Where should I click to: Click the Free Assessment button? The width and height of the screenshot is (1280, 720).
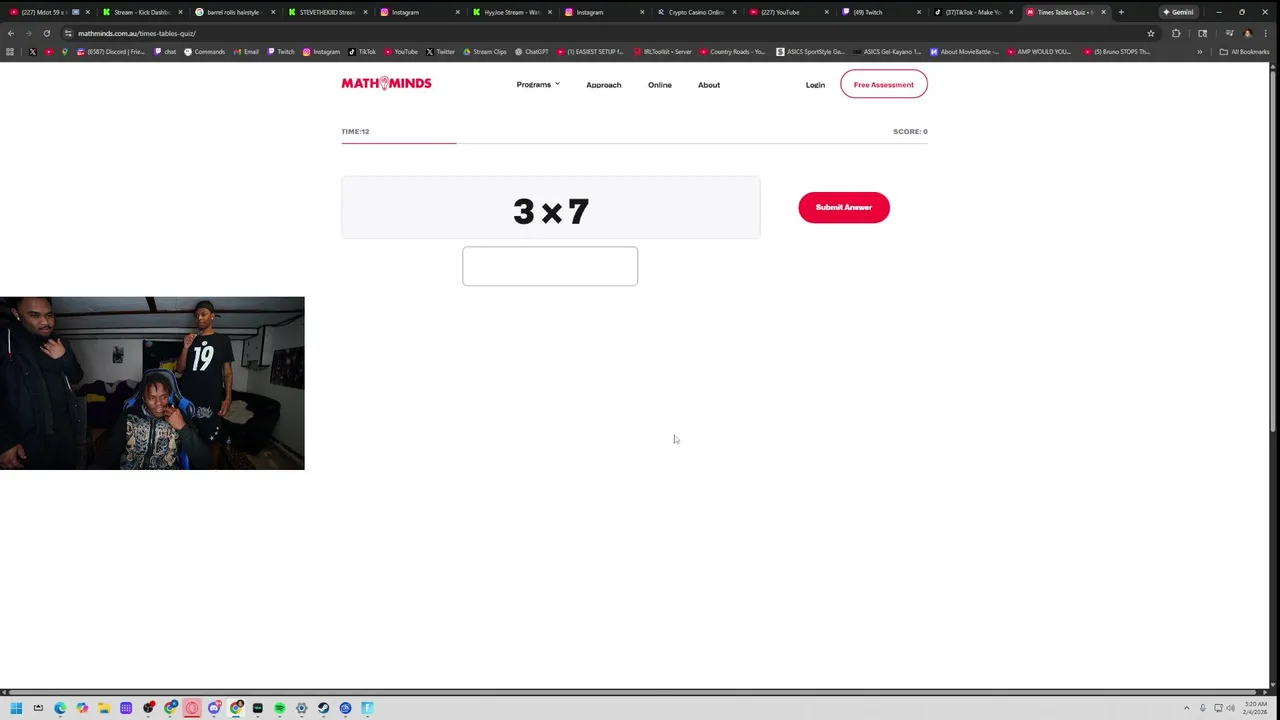(884, 84)
